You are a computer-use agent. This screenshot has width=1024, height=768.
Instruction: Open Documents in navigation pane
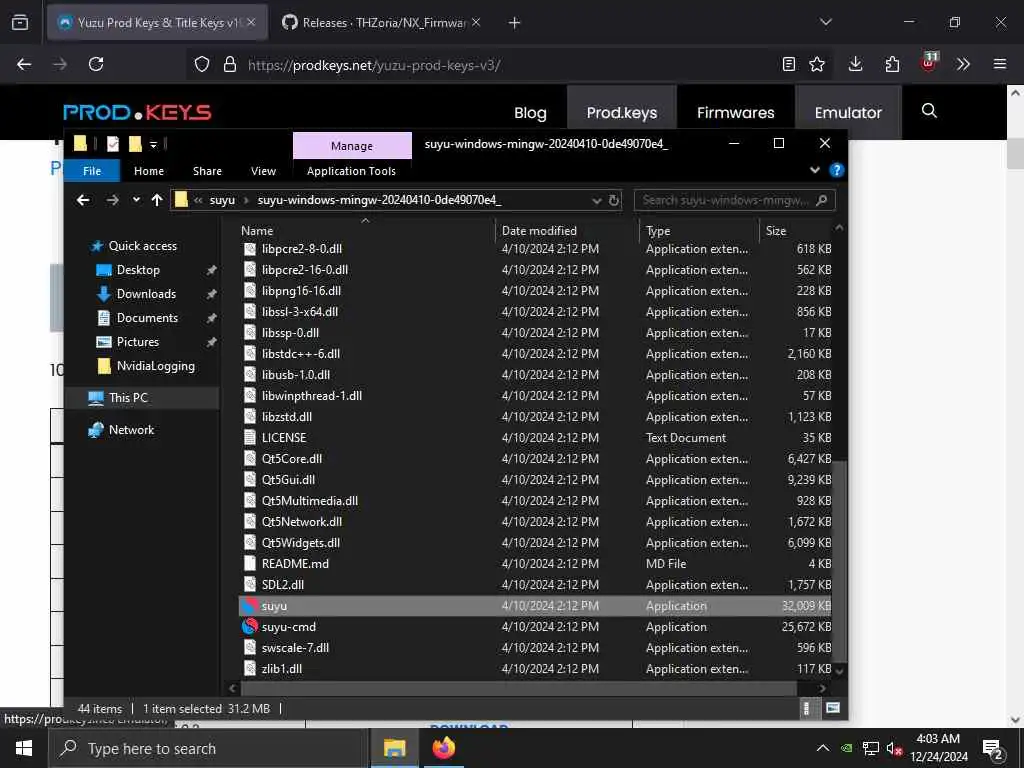pyautogui.click(x=147, y=318)
